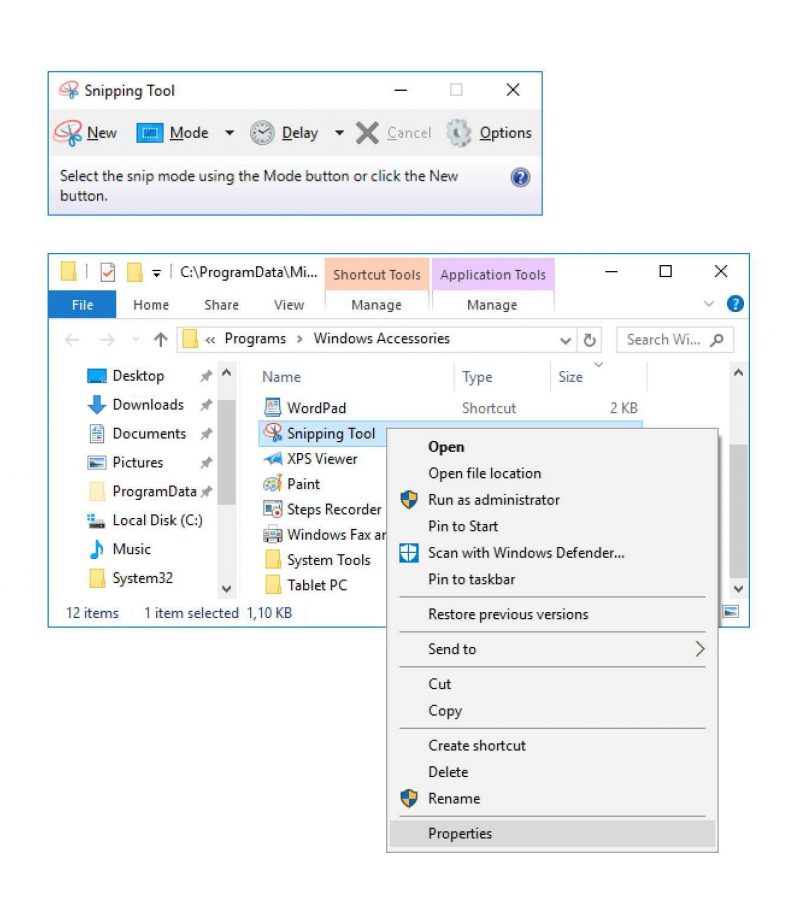Click the Cancel X icon in Snipping Tool
This screenshot has height=912, width=800.
pos(367,133)
